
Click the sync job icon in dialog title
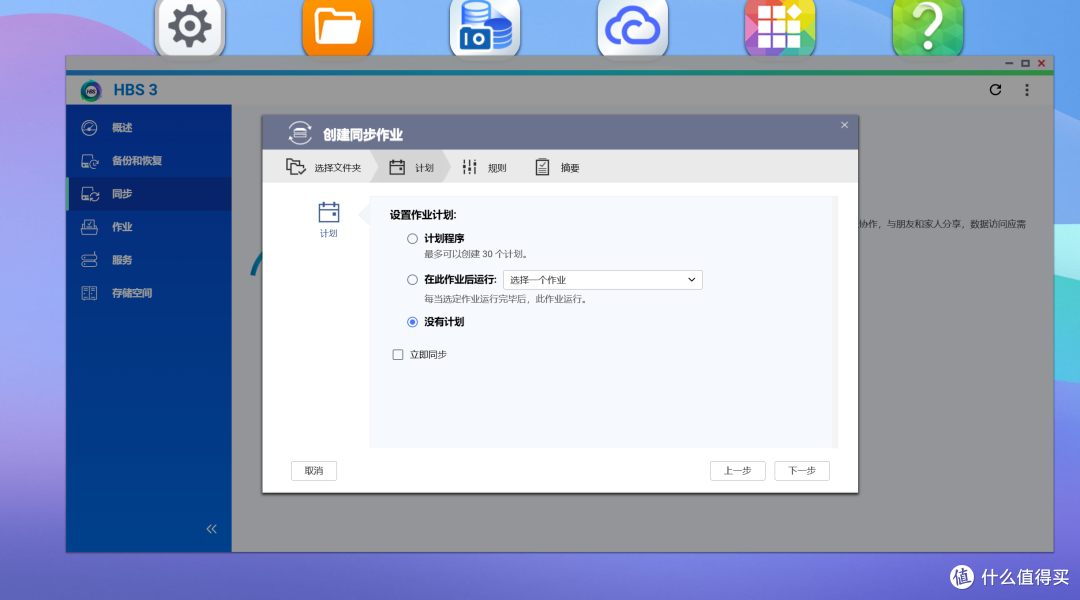coord(300,133)
